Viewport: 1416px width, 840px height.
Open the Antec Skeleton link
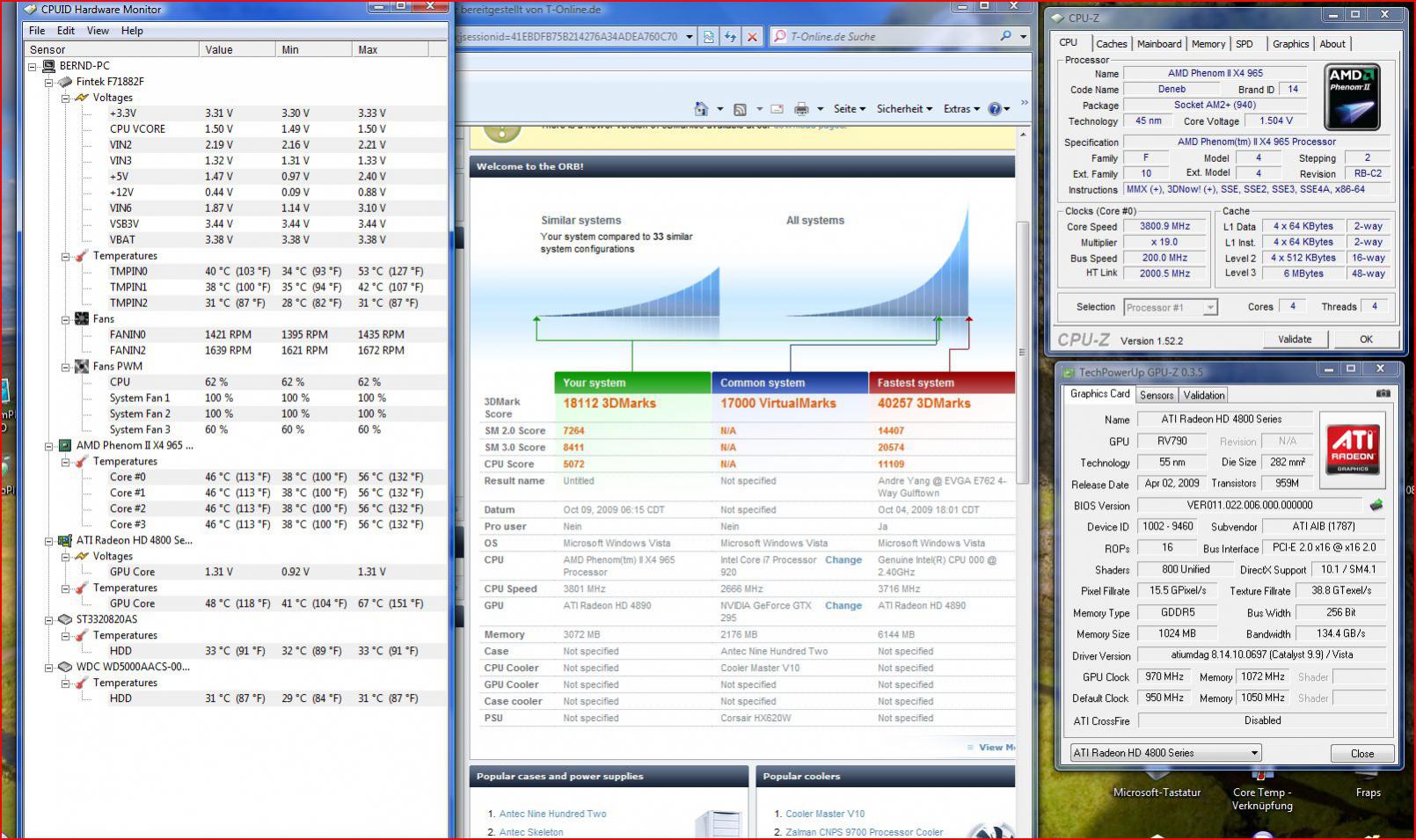click(531, 832)
